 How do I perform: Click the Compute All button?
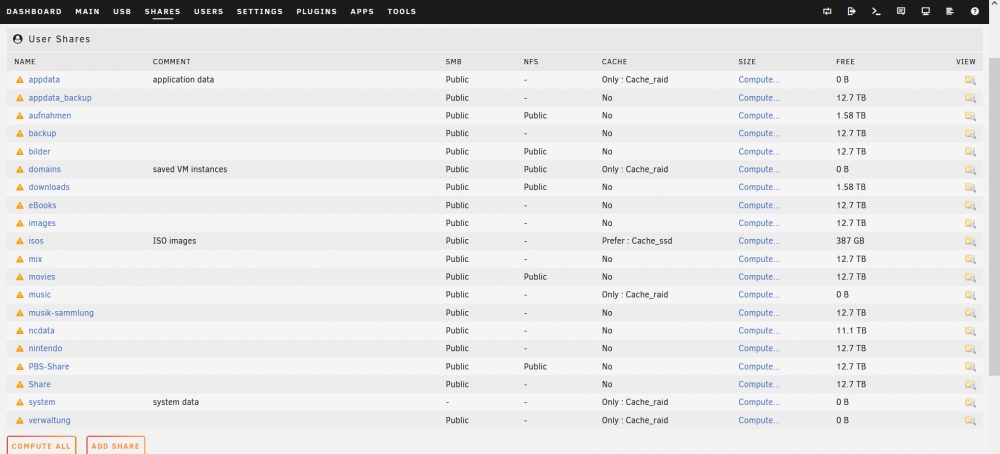41,446
